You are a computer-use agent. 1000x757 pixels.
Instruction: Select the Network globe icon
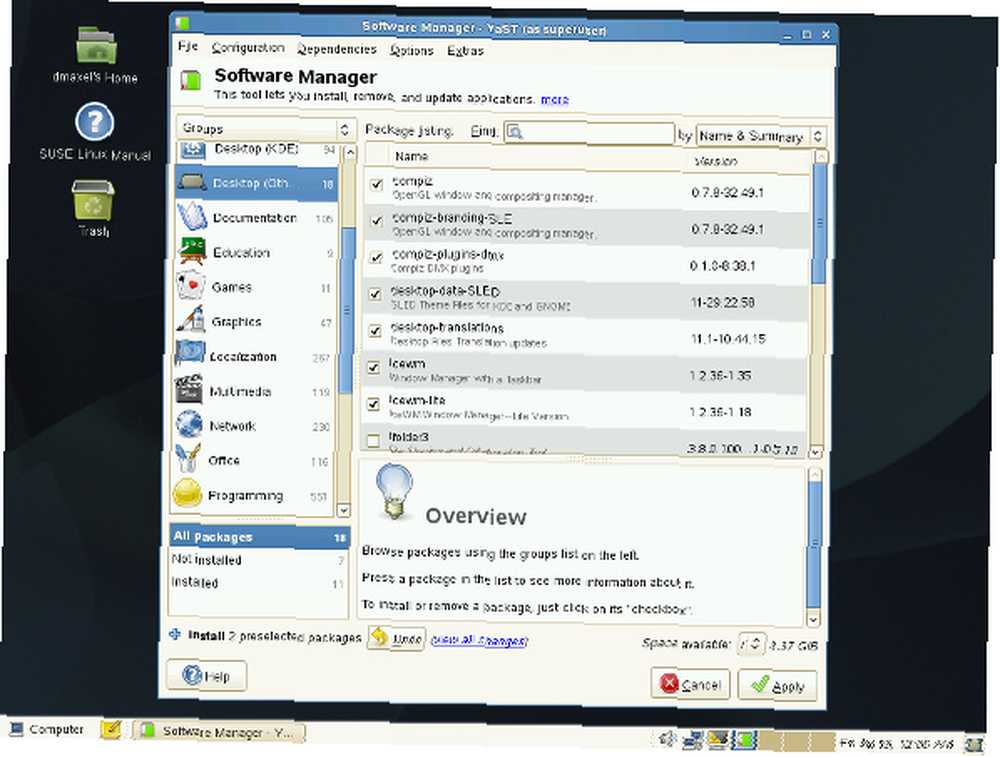tap(189, 423)
